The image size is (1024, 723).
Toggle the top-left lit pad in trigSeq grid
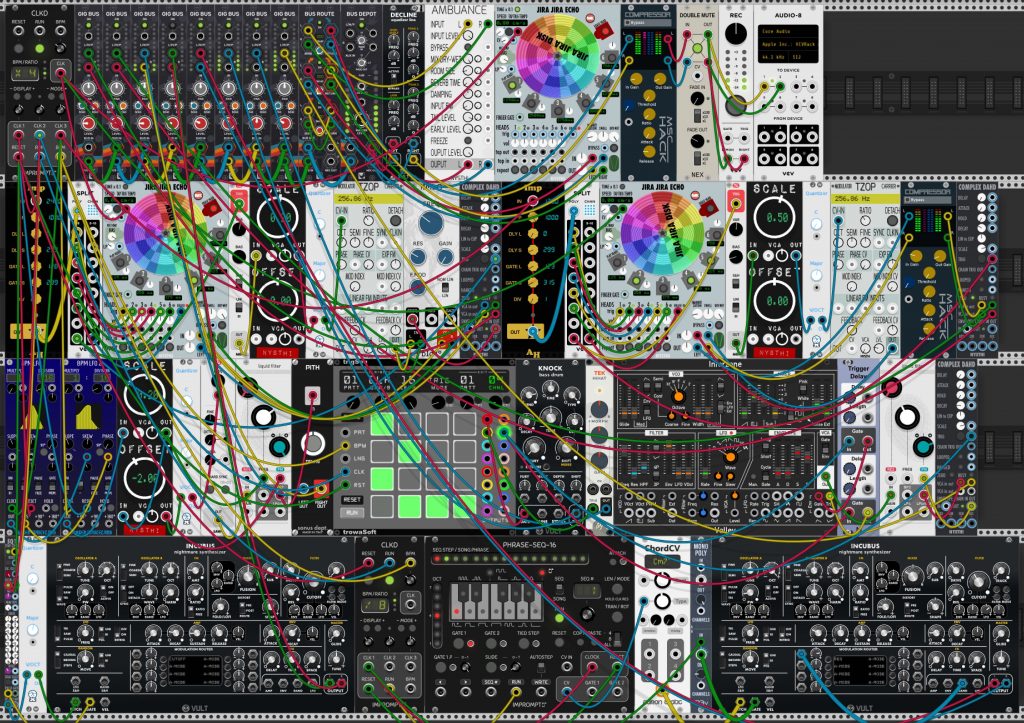(x=383, y=423)
